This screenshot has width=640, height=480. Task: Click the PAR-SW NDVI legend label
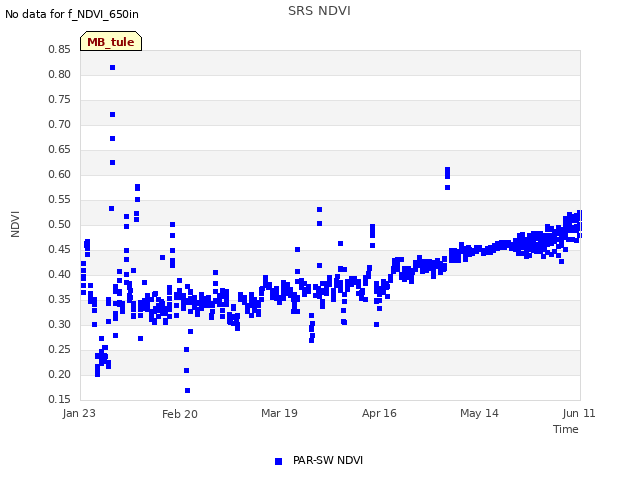[328, 460]
